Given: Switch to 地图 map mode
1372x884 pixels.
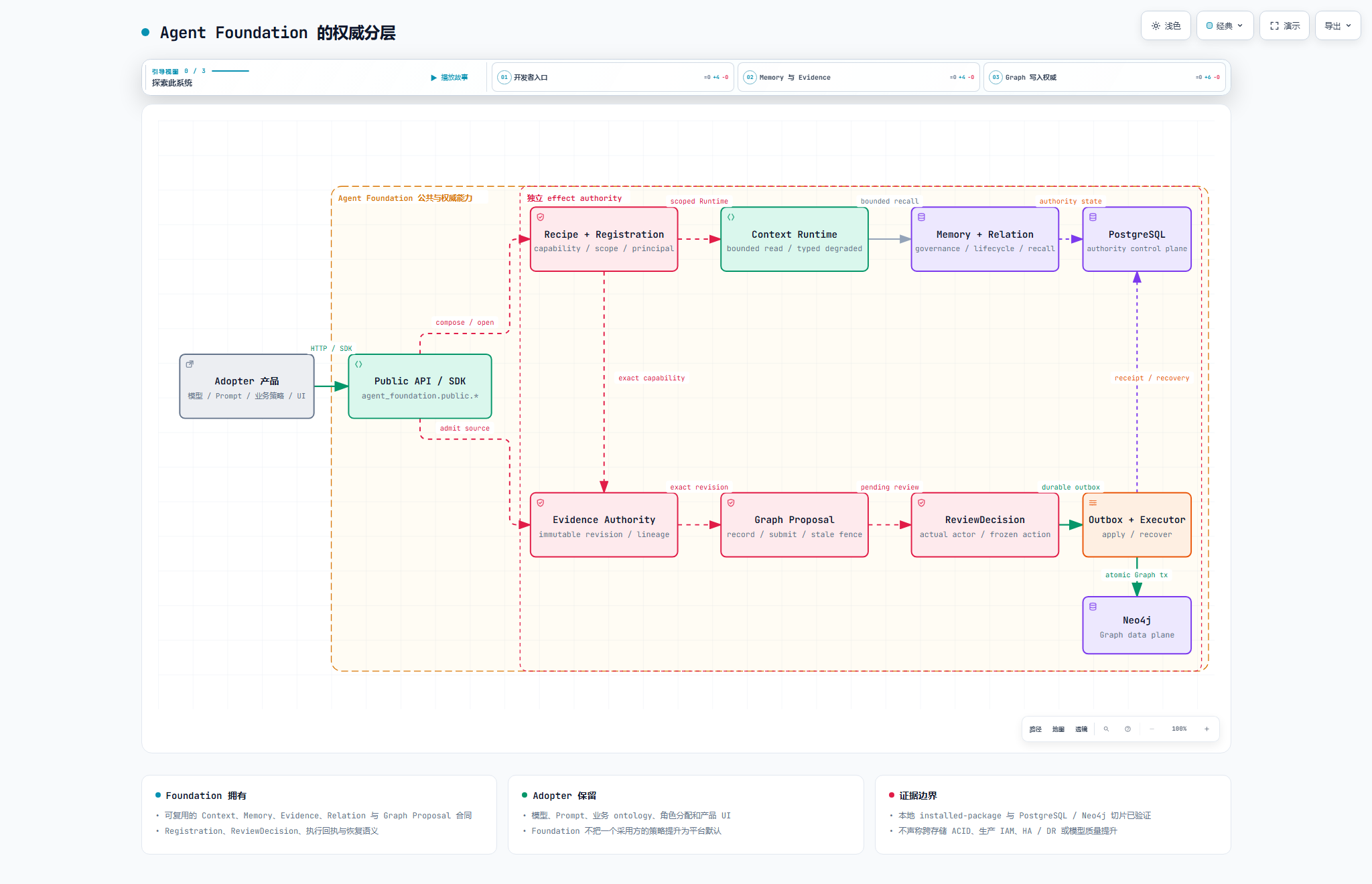Looking at the screenshot, I should click(x=1058, y=729).
